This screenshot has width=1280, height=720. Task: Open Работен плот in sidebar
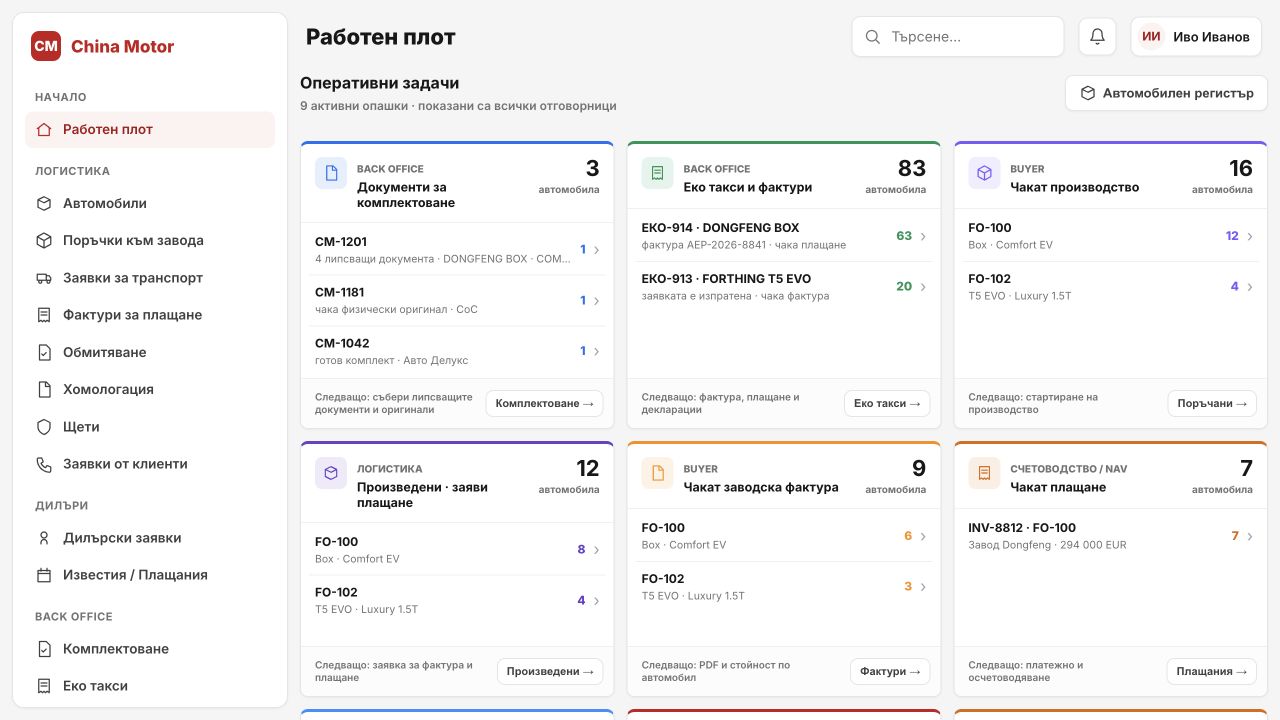click(x=150, y=129)
